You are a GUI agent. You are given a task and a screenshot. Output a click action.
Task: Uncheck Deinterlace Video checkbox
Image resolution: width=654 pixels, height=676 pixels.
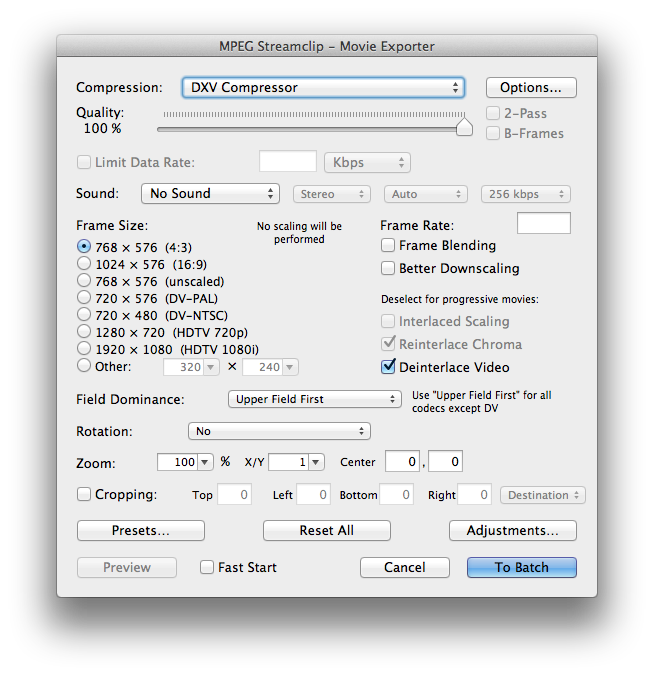point(388,367)
